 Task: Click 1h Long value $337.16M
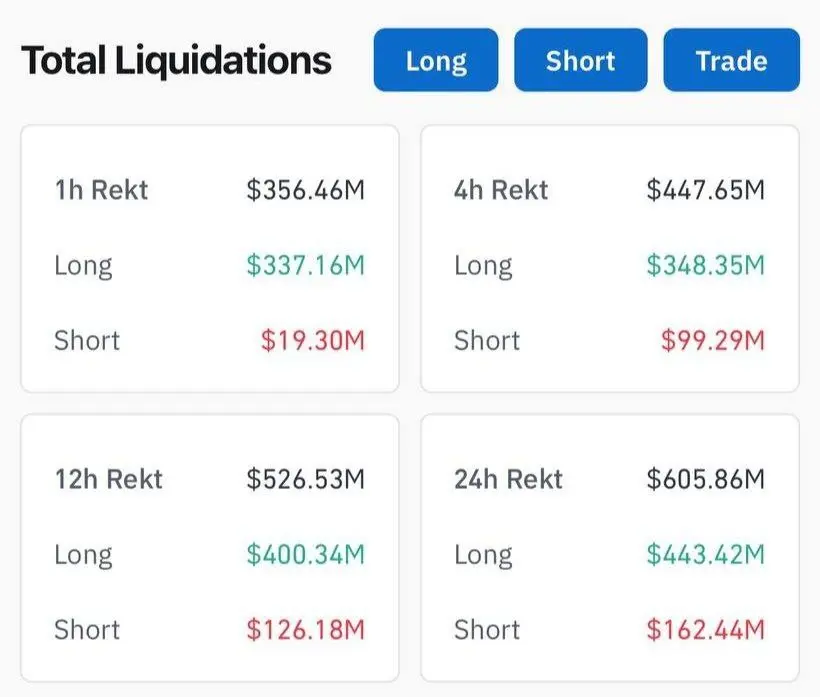click(x=305, y=265)
